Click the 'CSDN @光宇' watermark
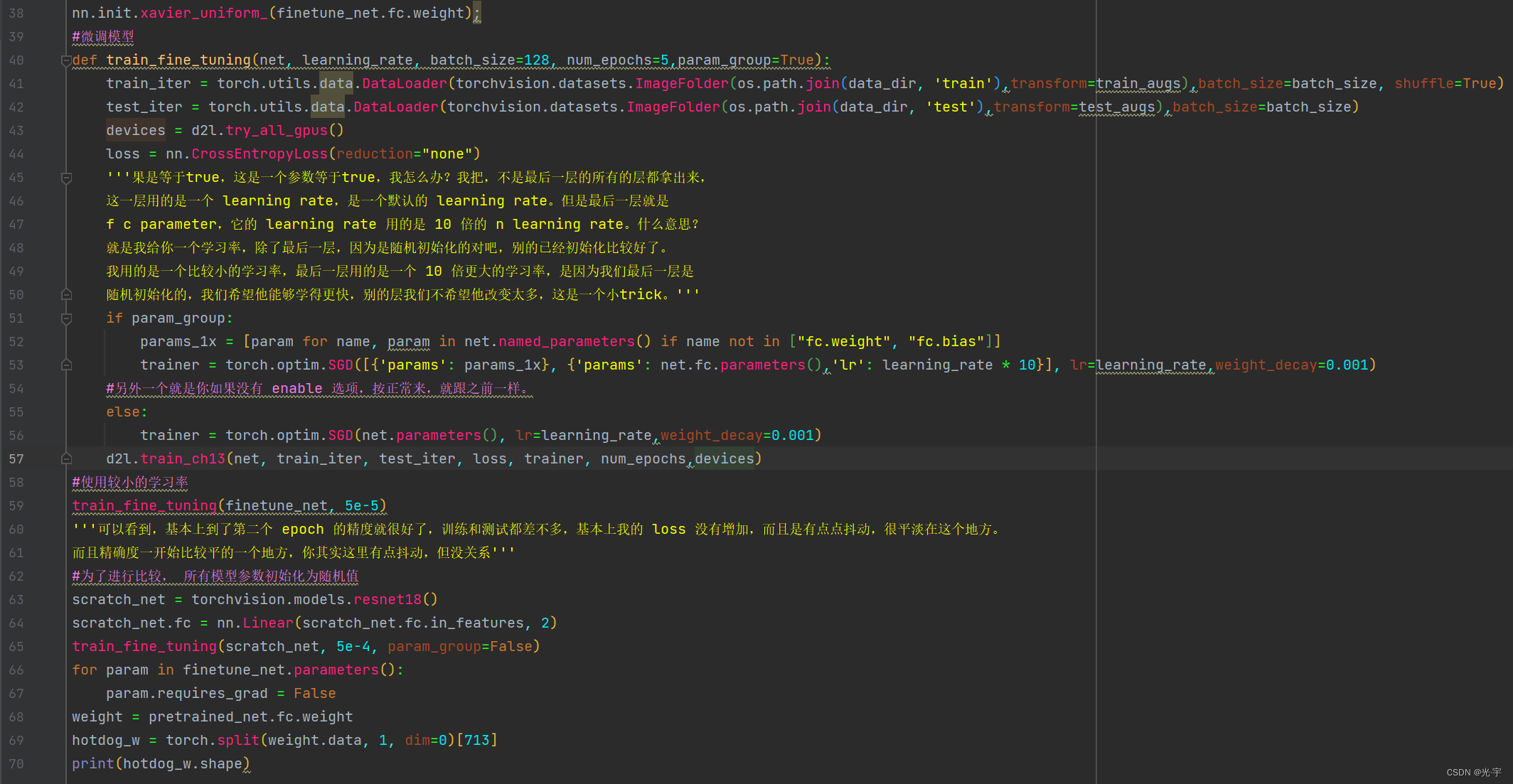The image size is (1513, 784). [x=1473, y=773]
